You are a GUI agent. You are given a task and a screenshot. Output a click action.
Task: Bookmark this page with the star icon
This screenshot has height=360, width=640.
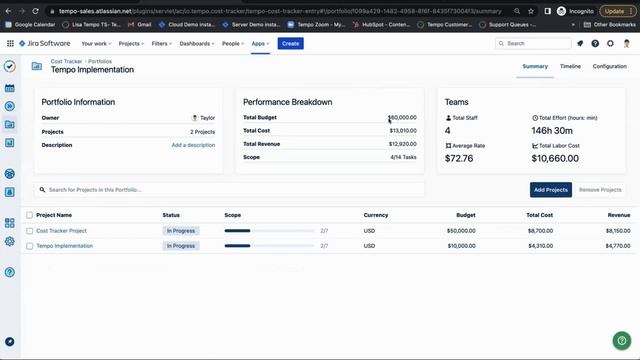pyautogui.click(x=531, y=11)
